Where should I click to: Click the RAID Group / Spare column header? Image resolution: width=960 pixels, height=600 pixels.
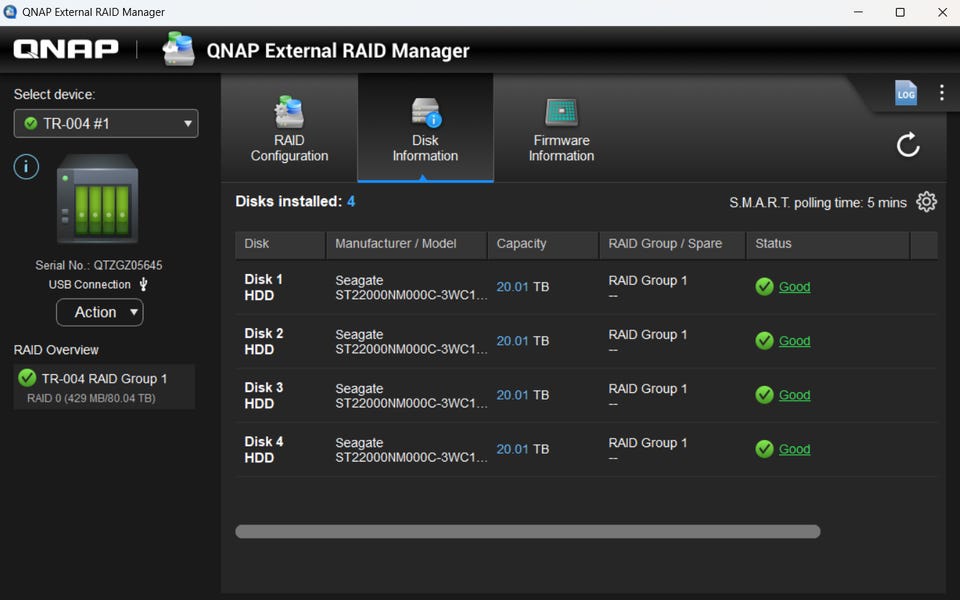point(672,244)
